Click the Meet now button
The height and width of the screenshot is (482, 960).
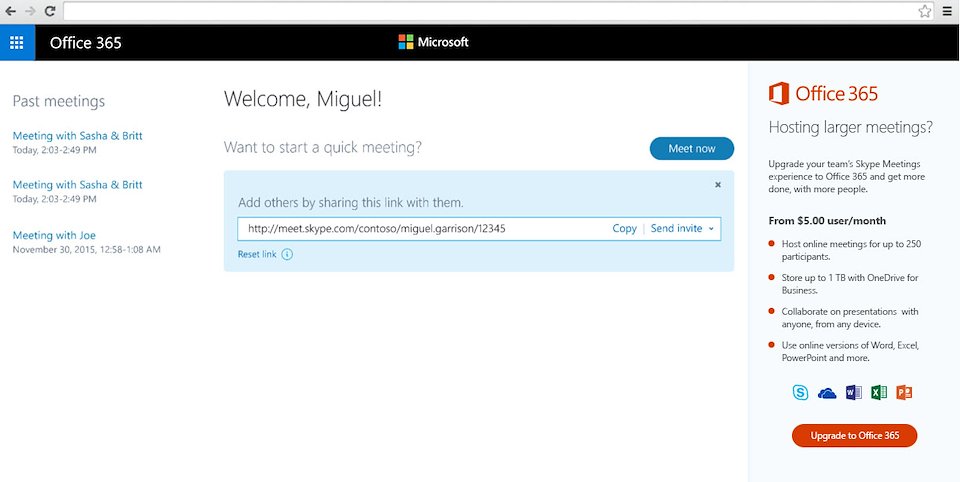(692, 148)
